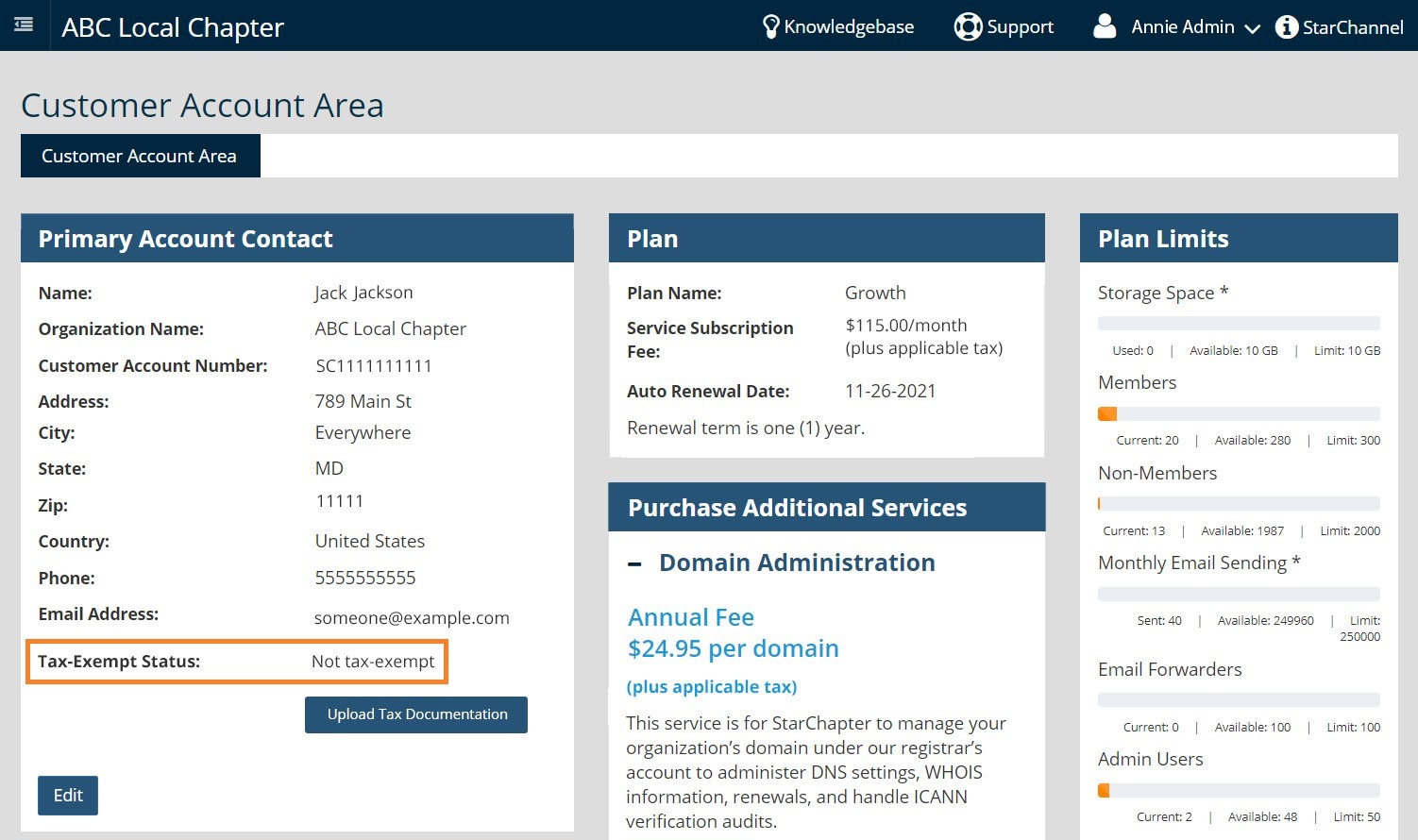This screenshot has width=1418, height=840.
Task: Click the address 789 Main St
Action: click(x=363, y=401)
